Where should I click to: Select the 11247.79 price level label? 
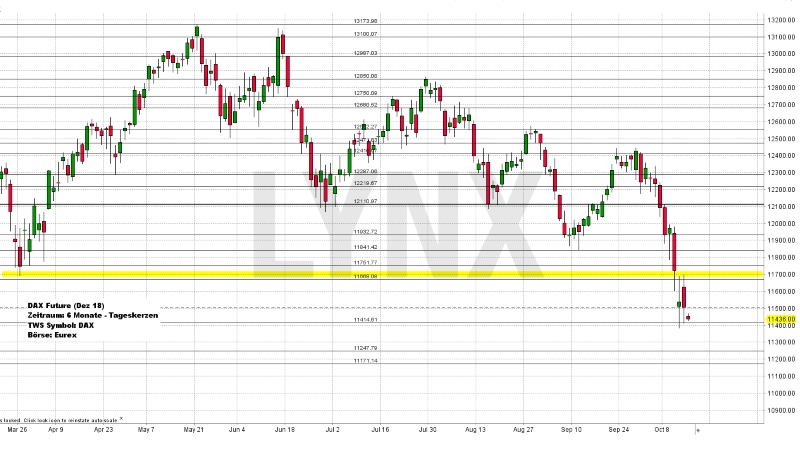[x=365, y=347]
